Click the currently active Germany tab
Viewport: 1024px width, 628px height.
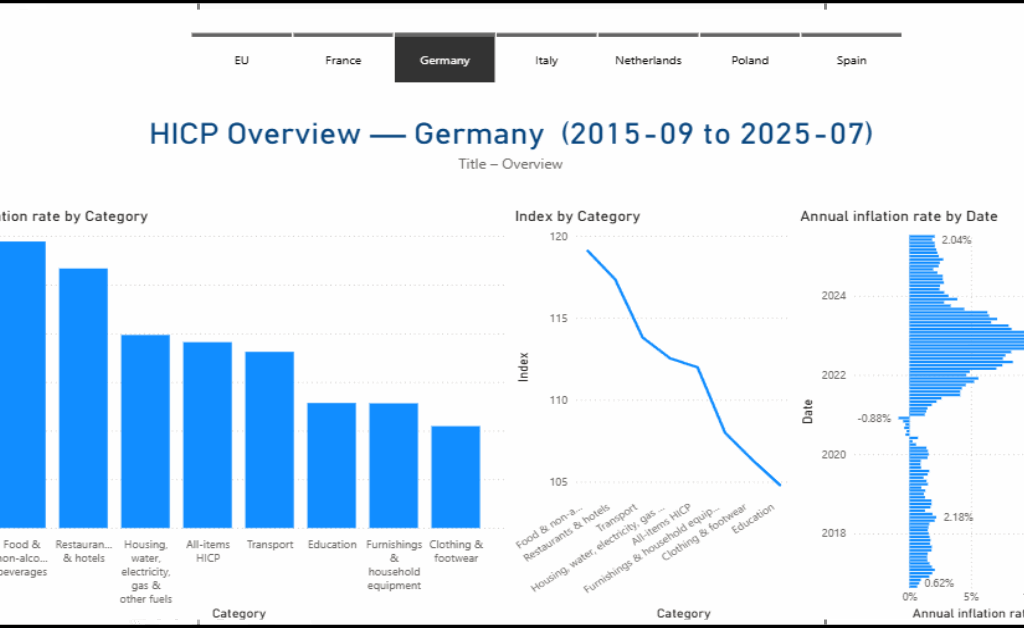tap(444, 58)
